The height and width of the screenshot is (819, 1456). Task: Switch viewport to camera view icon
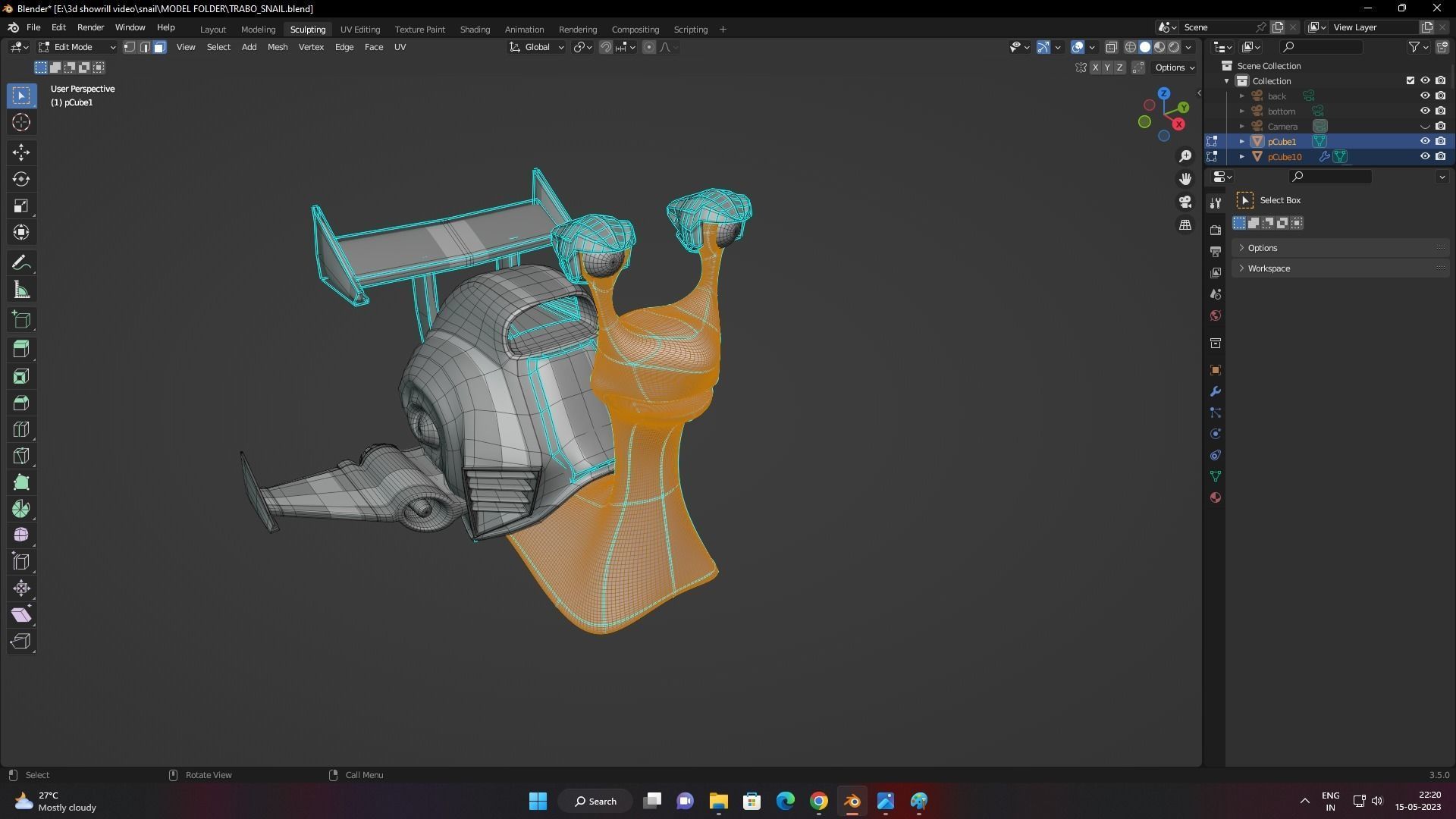coord(1185,202)
